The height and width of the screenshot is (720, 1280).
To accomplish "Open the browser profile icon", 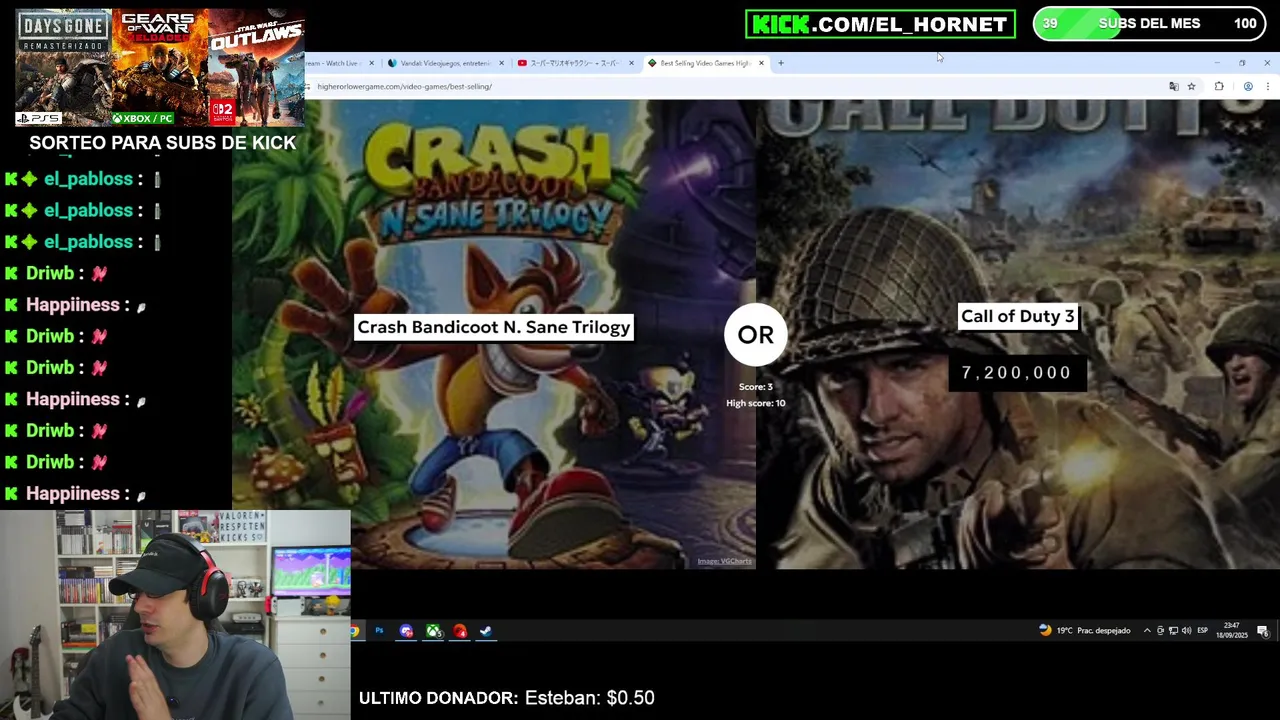I will [x=1248, y=86].
